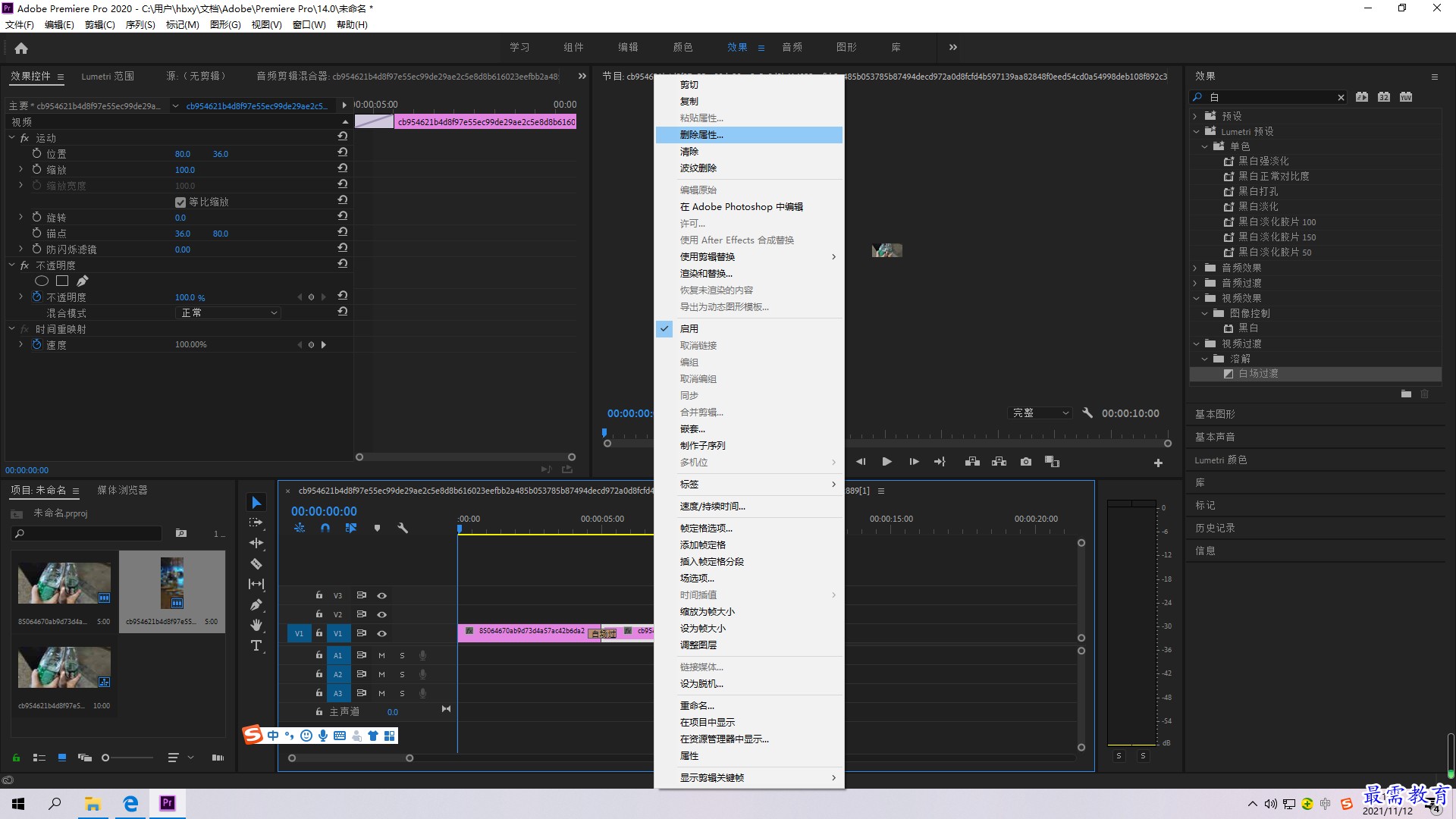1456x819 pixels.
Task: Select the Slip tool
Action: (256, 584)
